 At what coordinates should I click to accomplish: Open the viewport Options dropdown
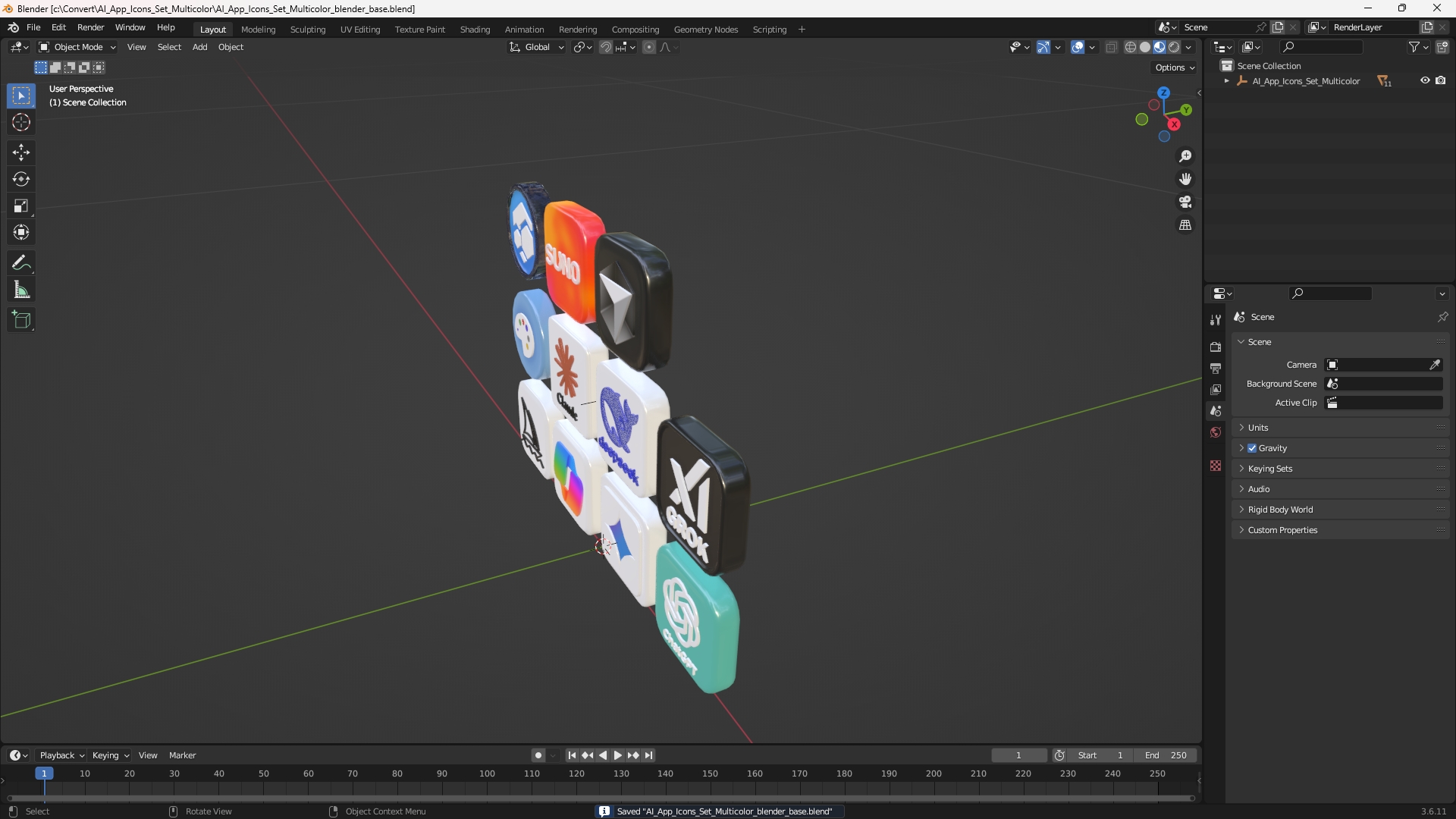pos(1174,67)
